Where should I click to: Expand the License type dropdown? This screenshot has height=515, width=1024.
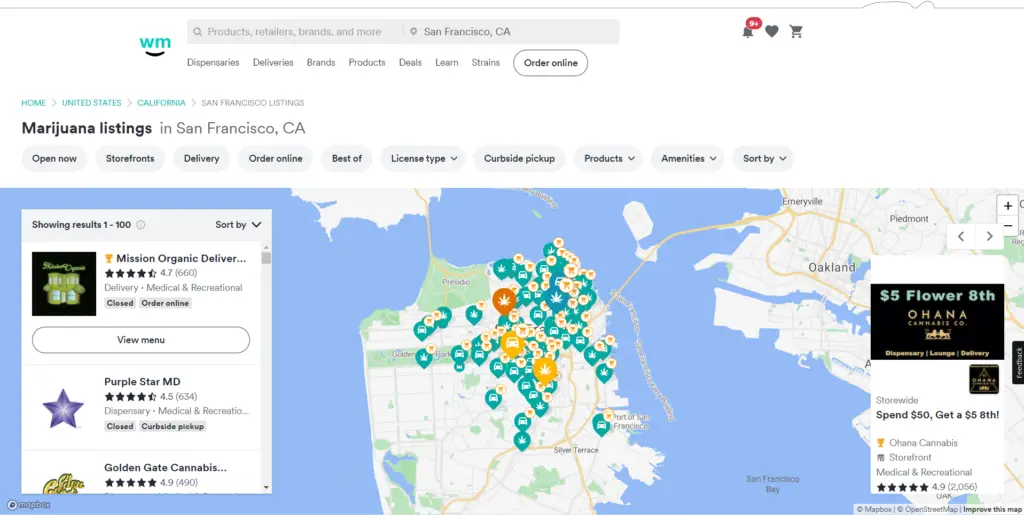coord(423,159)
